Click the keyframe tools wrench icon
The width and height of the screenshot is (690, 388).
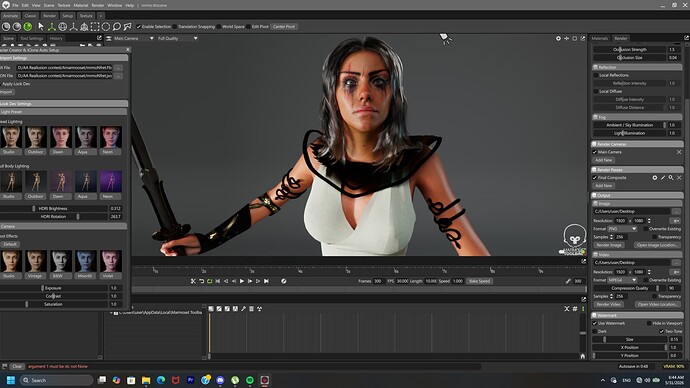coord(243,309)
